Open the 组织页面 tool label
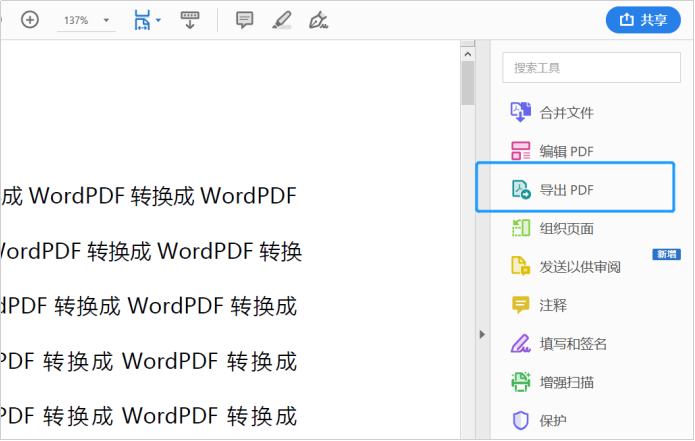The height and width of the screenshot is (441, 695). tap(566, 229)
